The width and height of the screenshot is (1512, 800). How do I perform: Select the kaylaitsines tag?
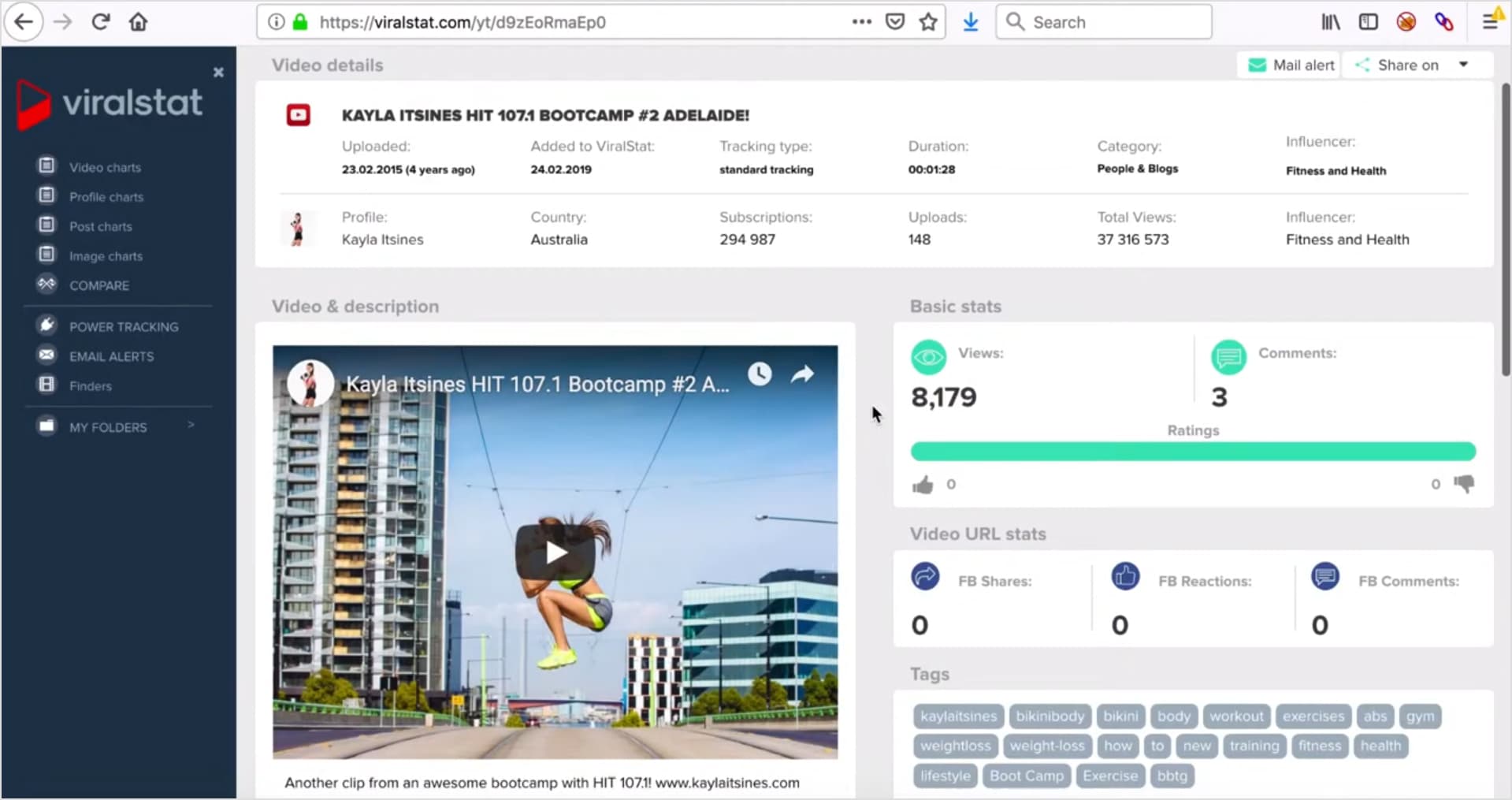[x=958, y=716]
